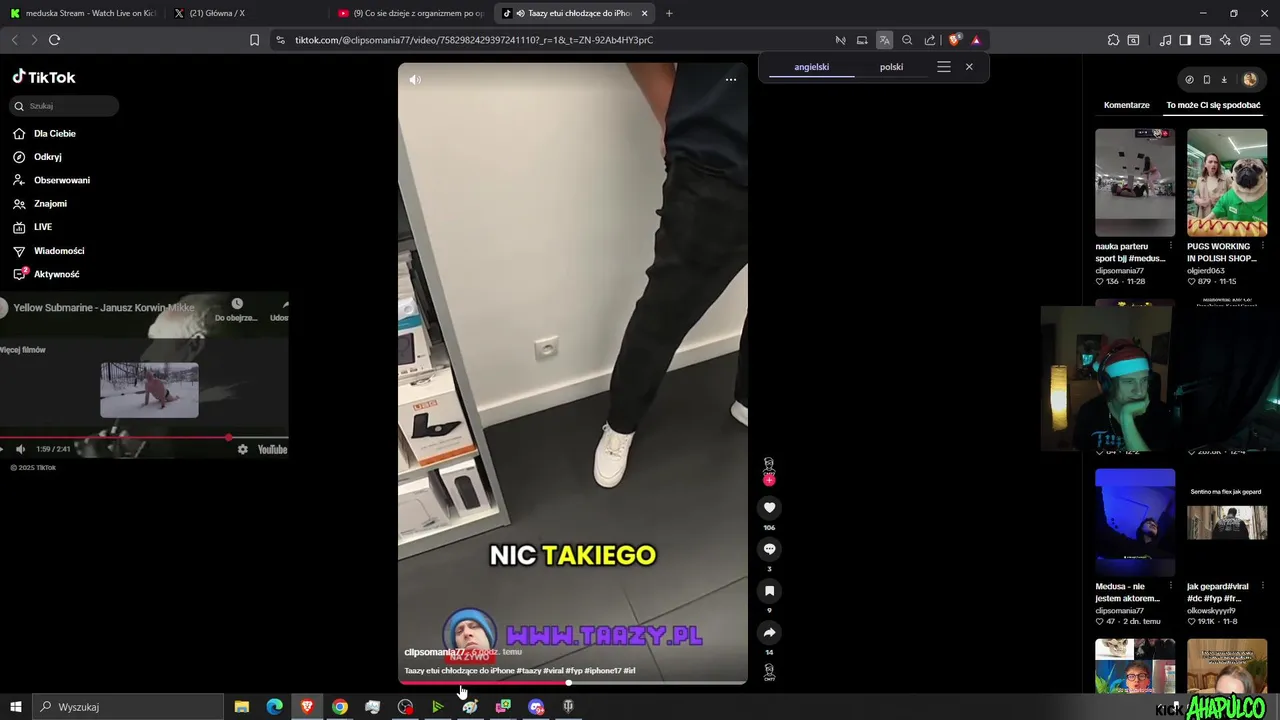This screenshot has width=1280, height=720.
Task: Open Brave Leo AI sparkle icon
Action: pyautogui.click(x=1225, y=40)
